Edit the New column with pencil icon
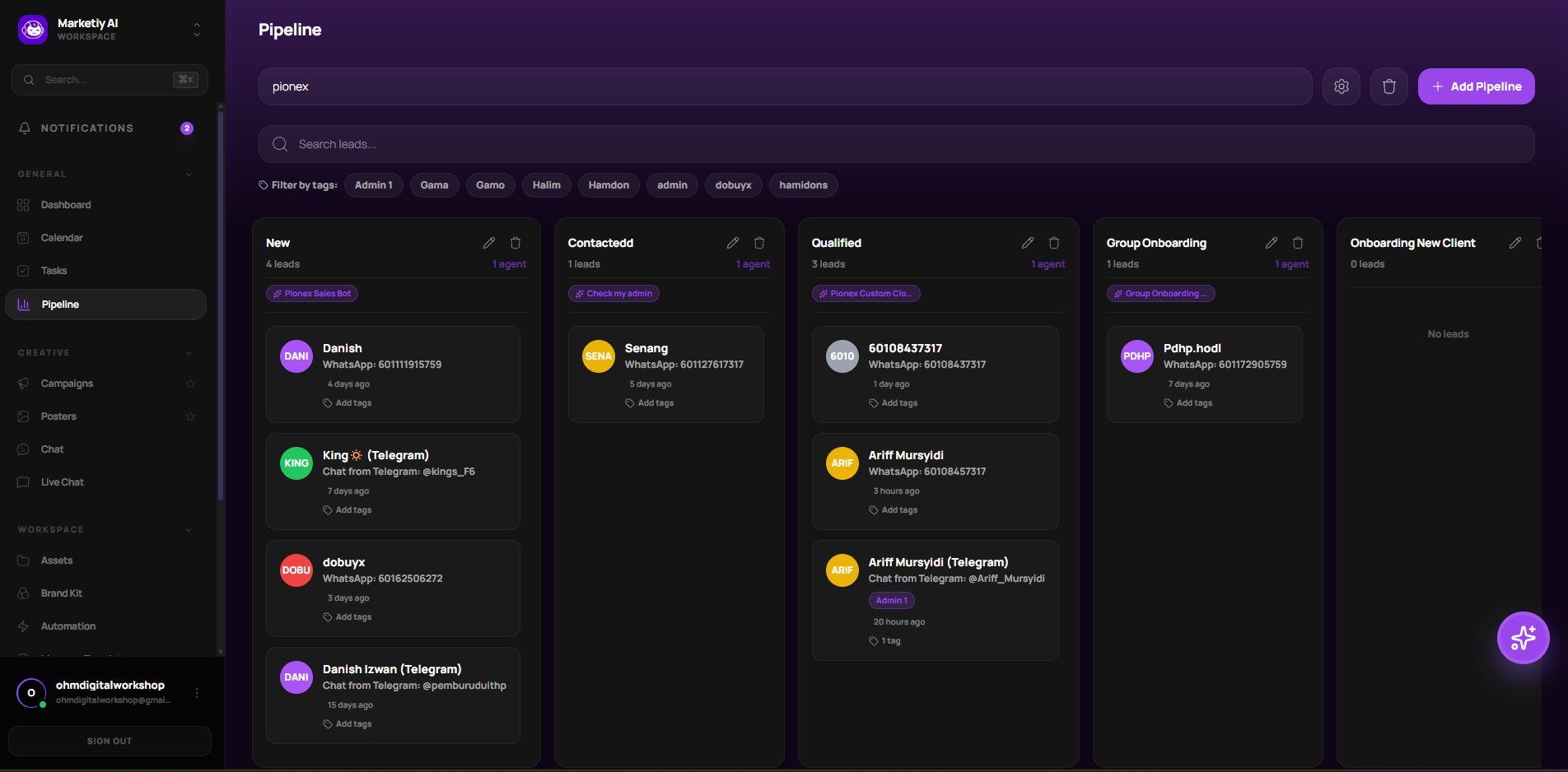Image resolution: width=1568 pixels, height=772 pixels. (x=489, y=243)
